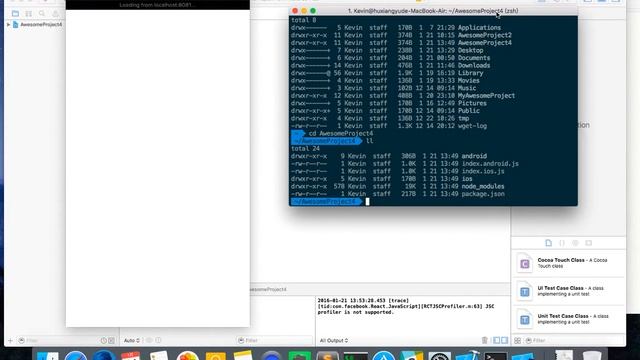Click AwesomeProject2 in the terminal listing
Image resolution: width=640 pixels, height=360 pixels.
pos(484,35)
